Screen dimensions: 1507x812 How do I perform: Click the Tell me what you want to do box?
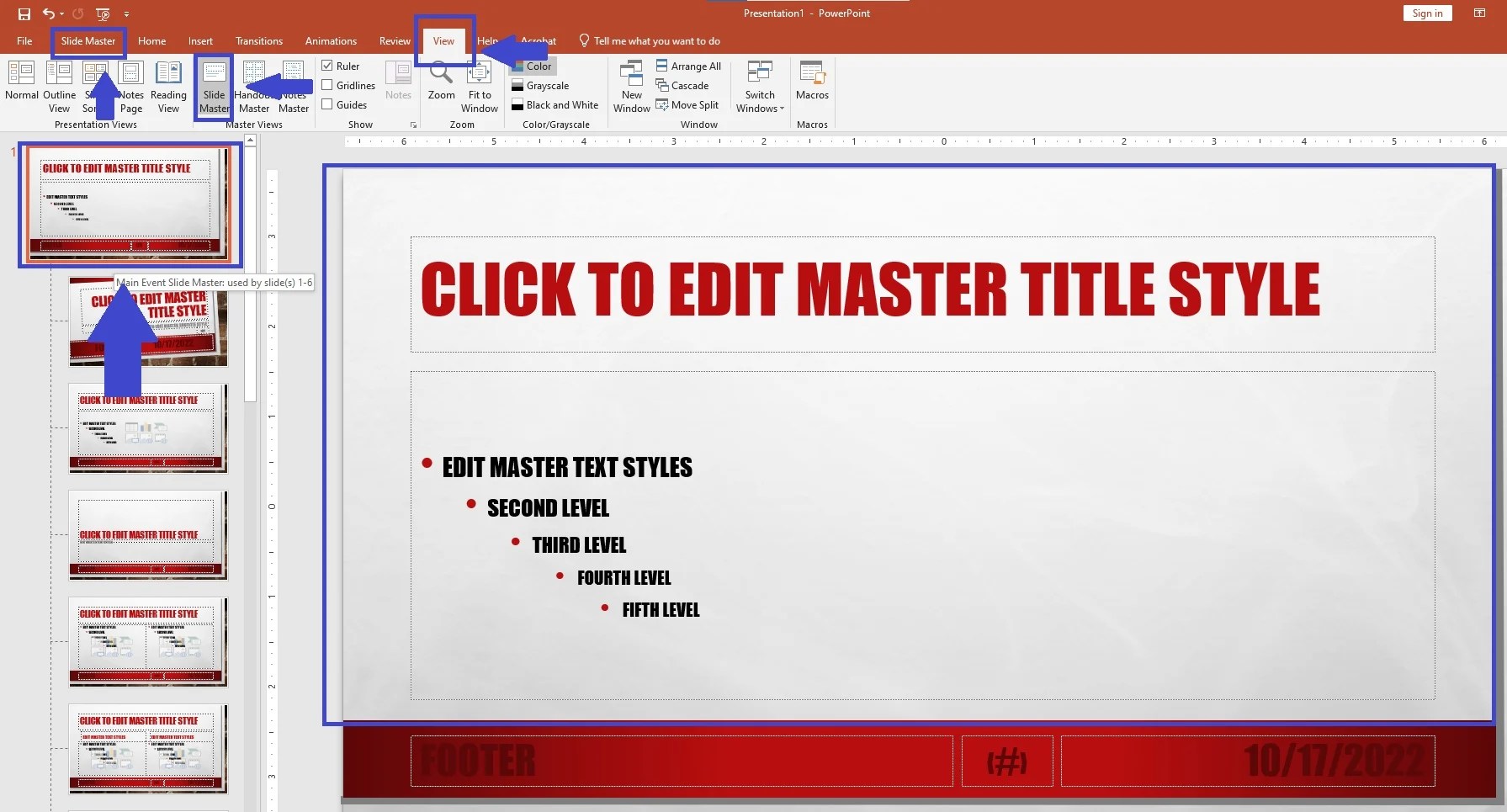tap(656, 40)
